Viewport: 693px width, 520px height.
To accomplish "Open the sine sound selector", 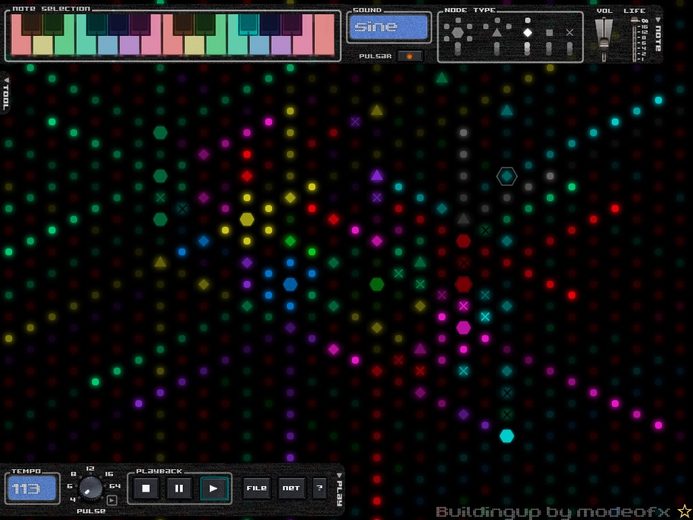I will pyautogui.click(x=389, y=27).
